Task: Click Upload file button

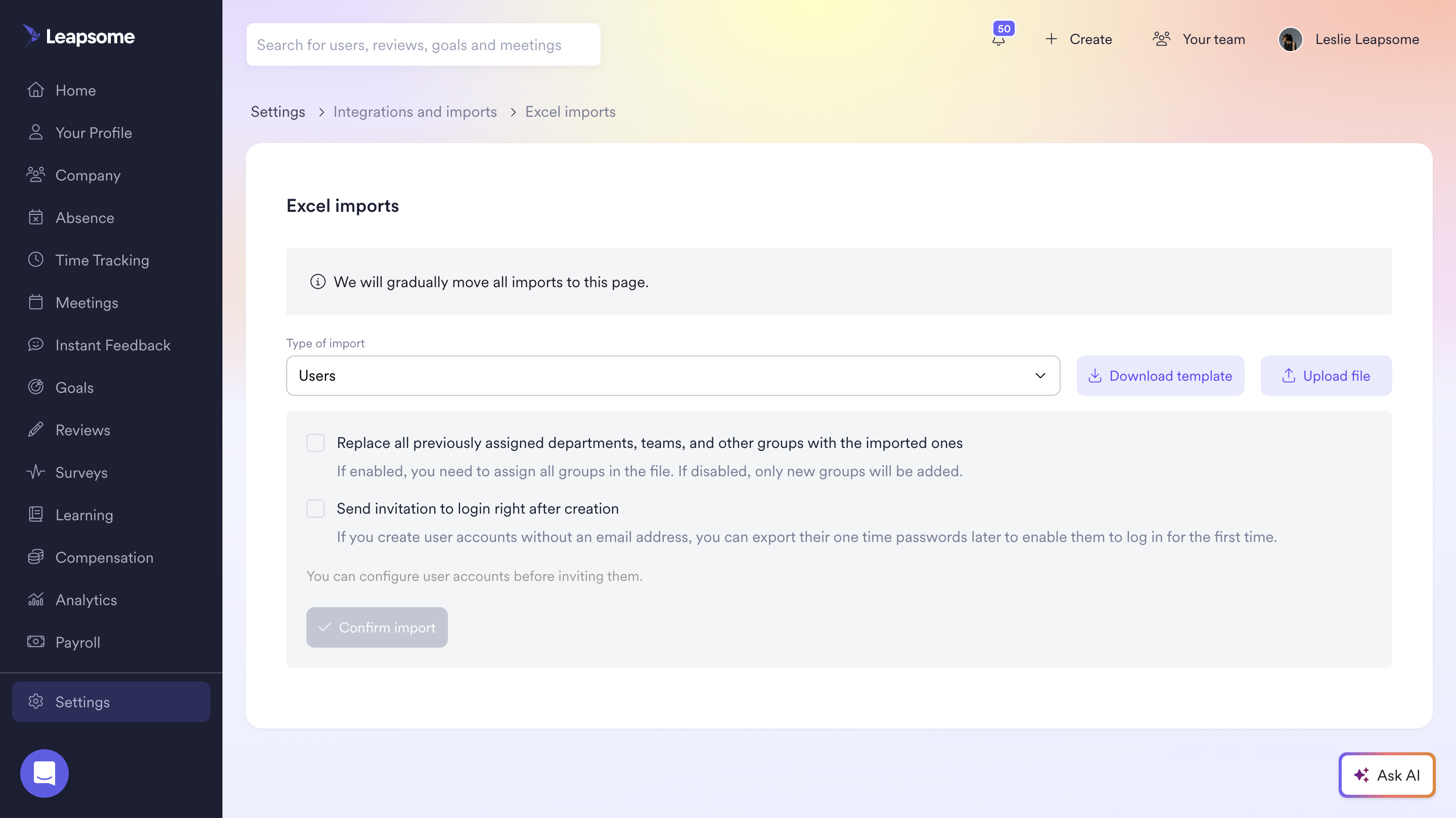Action: (1326, 375)
